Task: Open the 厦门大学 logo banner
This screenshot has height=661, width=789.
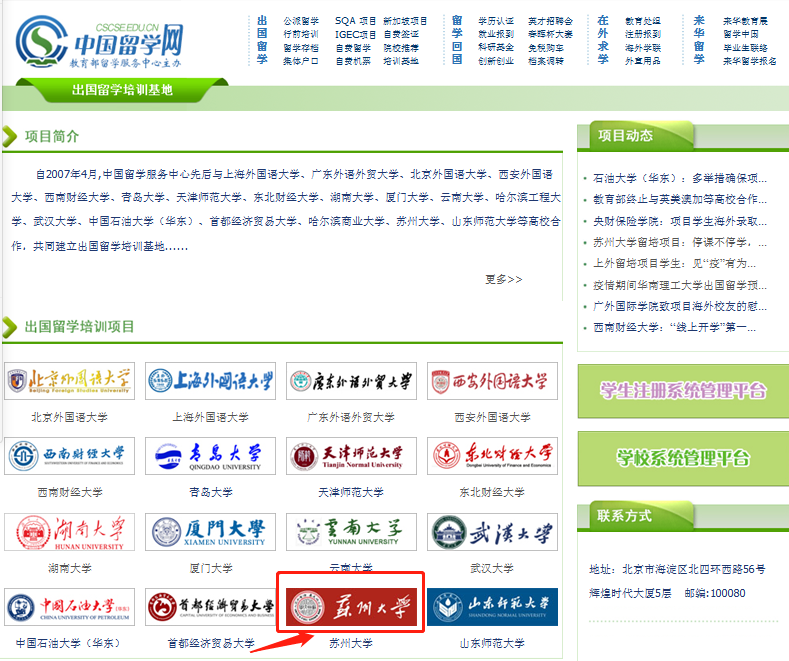Action: pyautogui.click(x=210, y=532)
